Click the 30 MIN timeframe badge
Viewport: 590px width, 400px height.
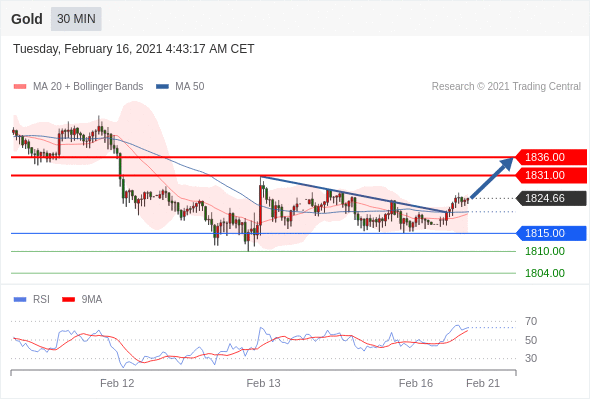(76, 19)
